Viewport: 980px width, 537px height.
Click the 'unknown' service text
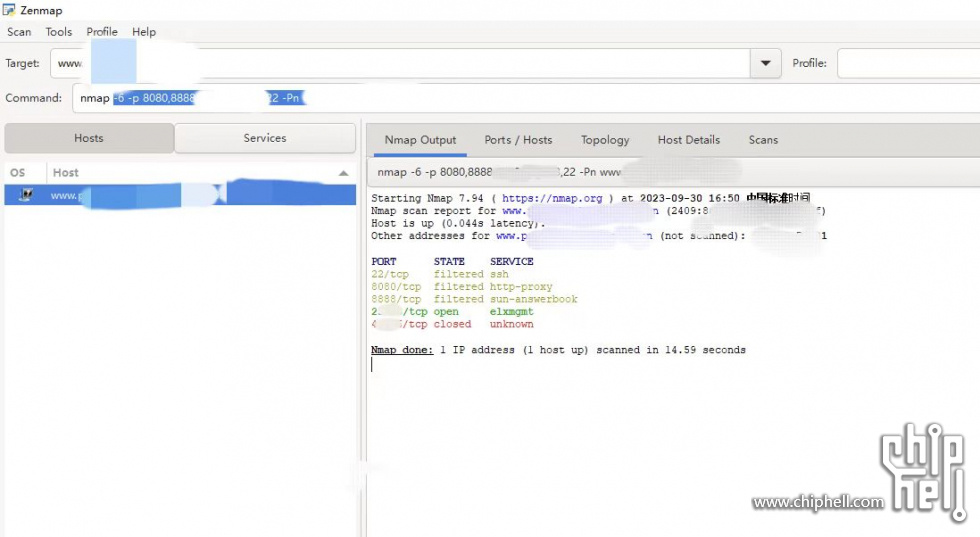[x=511, y=324]
